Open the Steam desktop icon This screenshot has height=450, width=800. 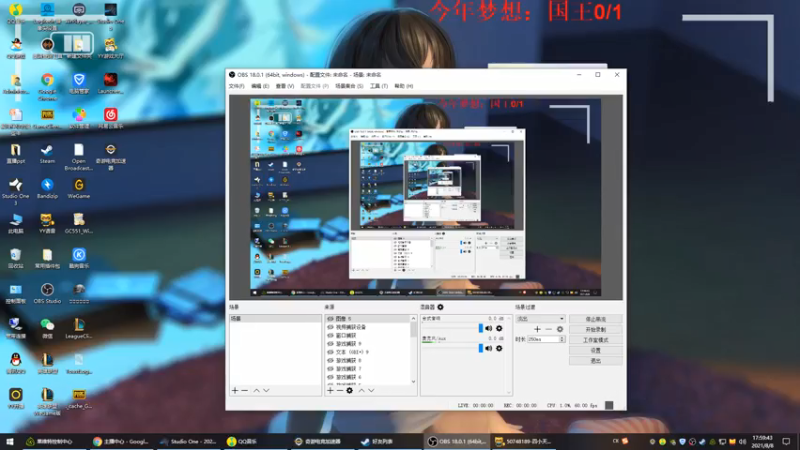tap(47, 154)
